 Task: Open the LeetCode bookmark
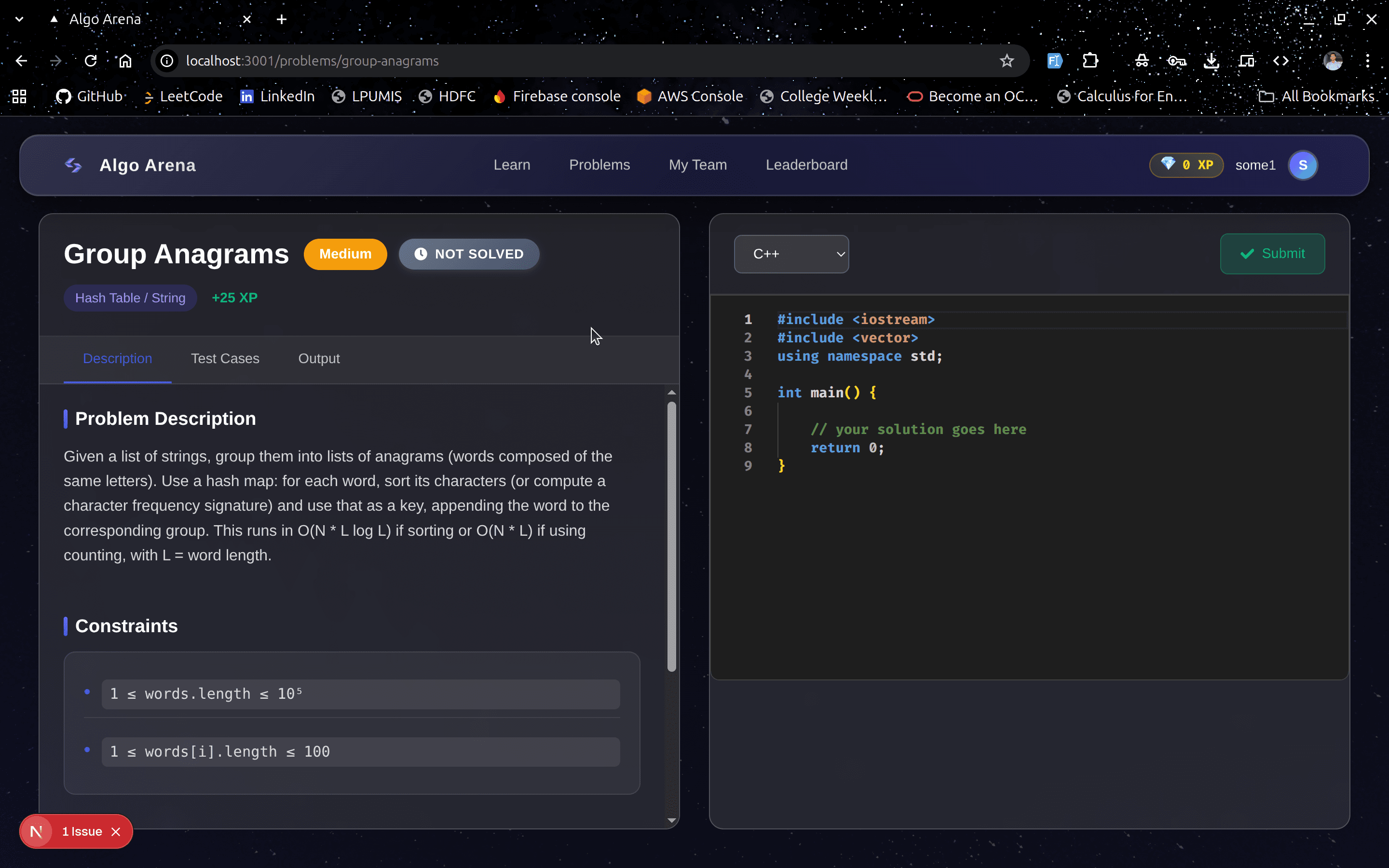tap(182, 96)
